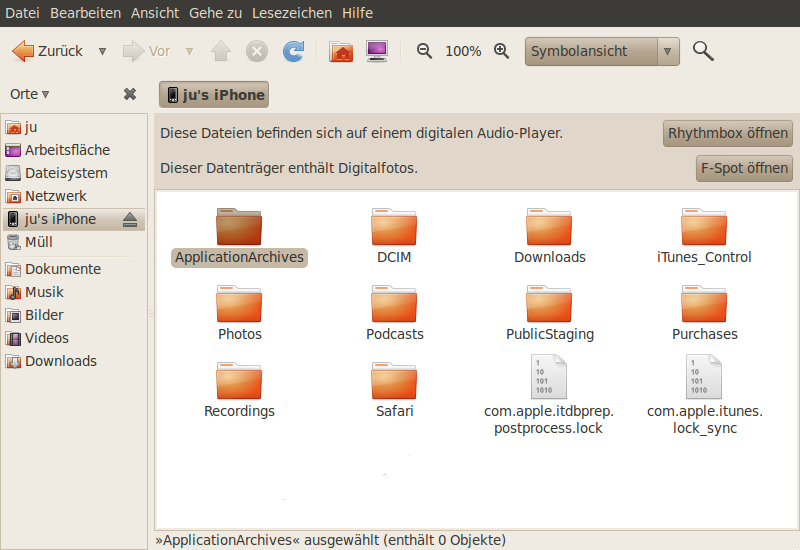
Task: Zoom in with the plus magnifier
Action: (502, 51)
